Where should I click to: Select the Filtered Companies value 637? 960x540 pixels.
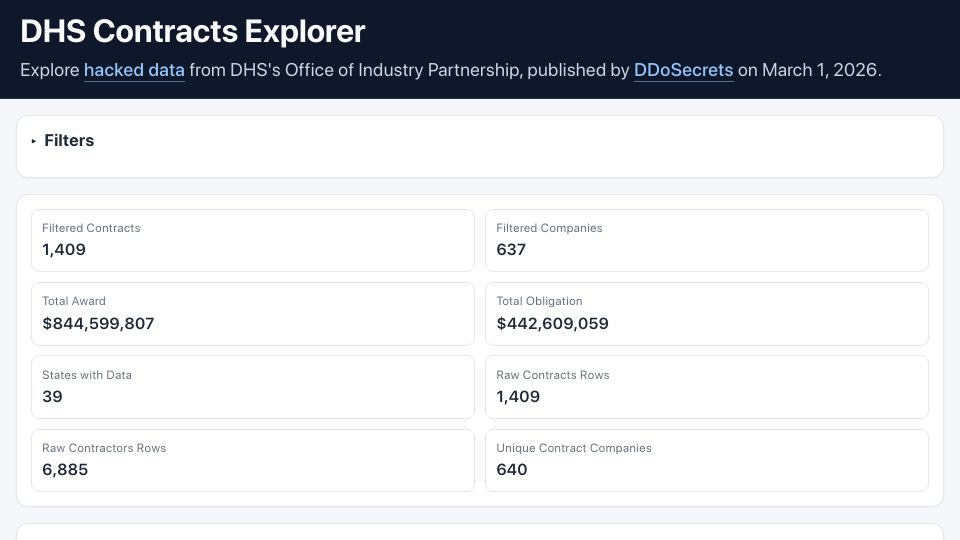tap(511, 249)
